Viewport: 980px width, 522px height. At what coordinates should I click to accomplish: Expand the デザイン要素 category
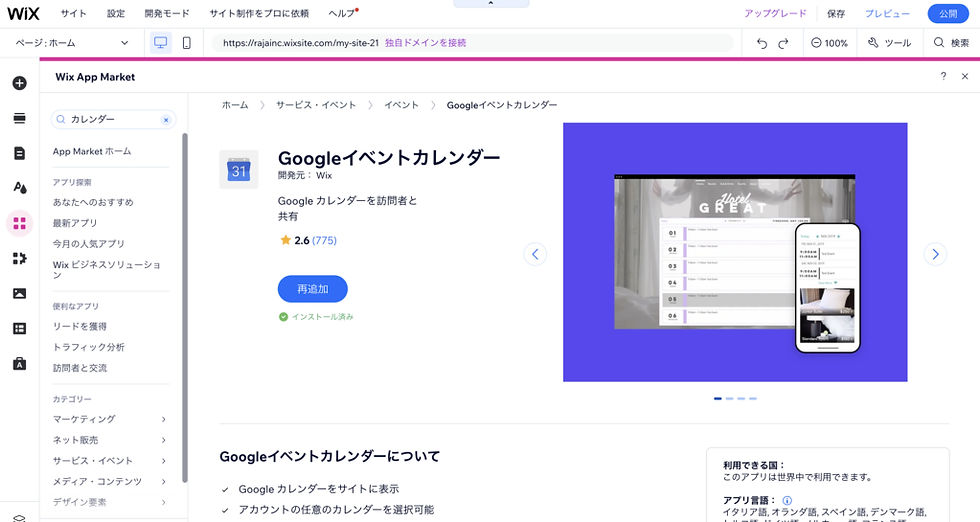pos(110,502)
